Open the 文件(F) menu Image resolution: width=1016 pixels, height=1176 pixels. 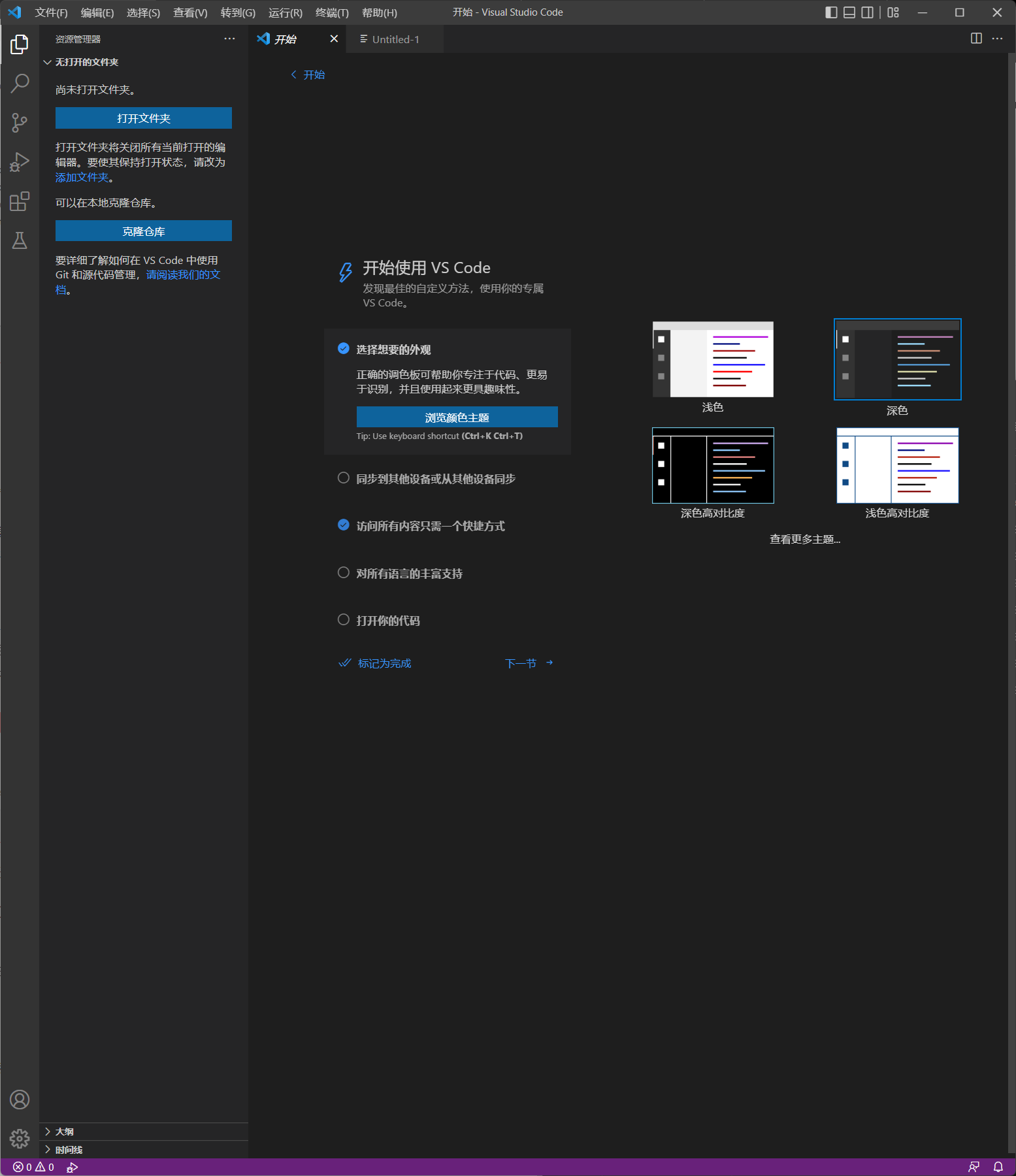[x=51, y=12]
